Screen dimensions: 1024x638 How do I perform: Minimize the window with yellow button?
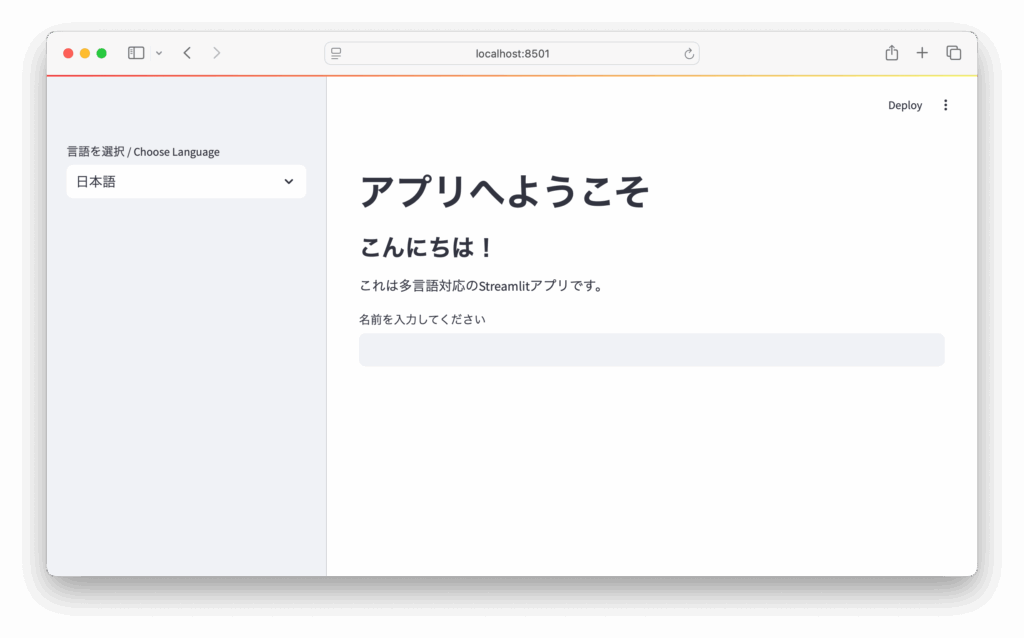pos(85,53)
